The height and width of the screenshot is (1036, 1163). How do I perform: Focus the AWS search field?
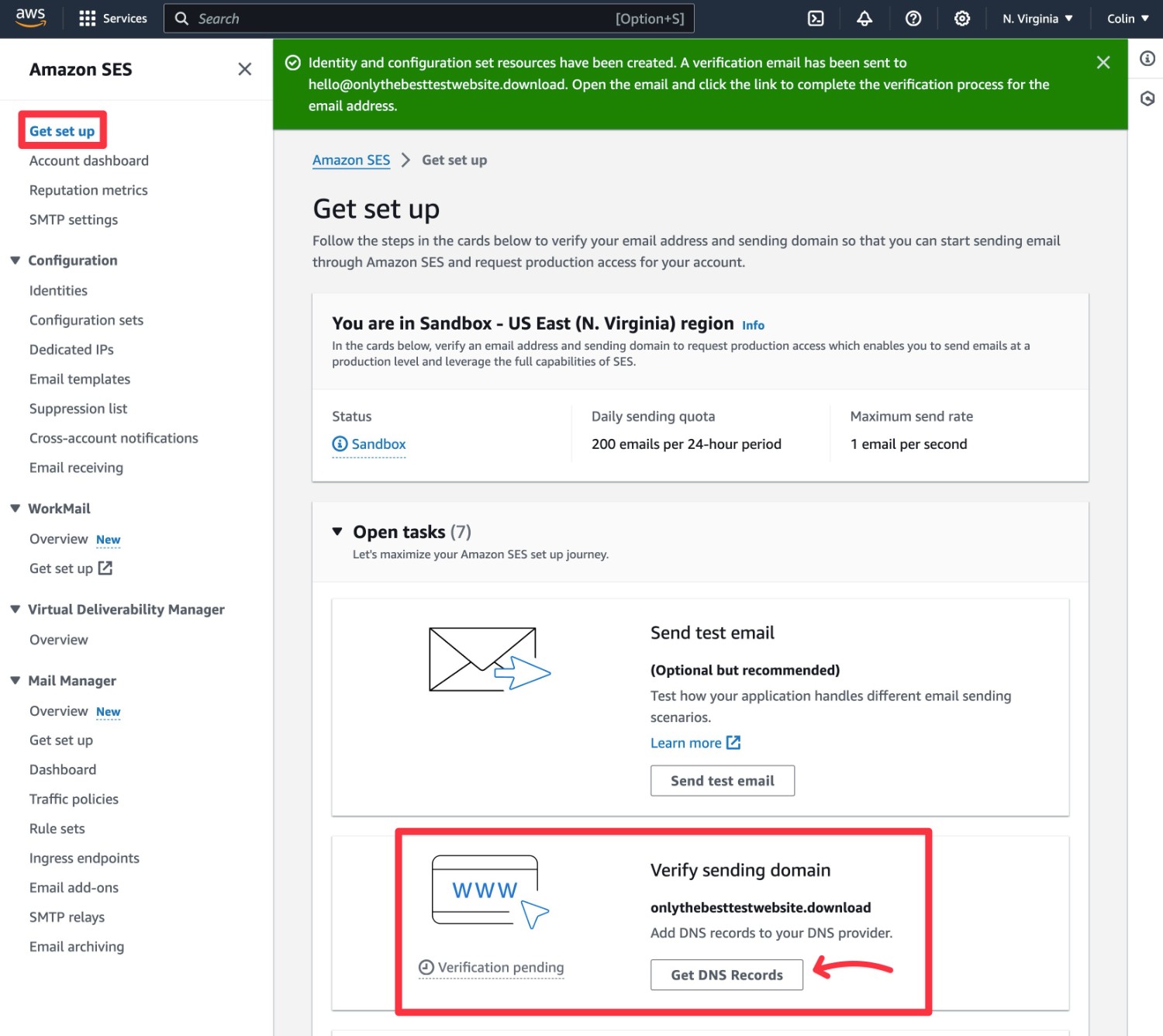[x=429, y=19]
